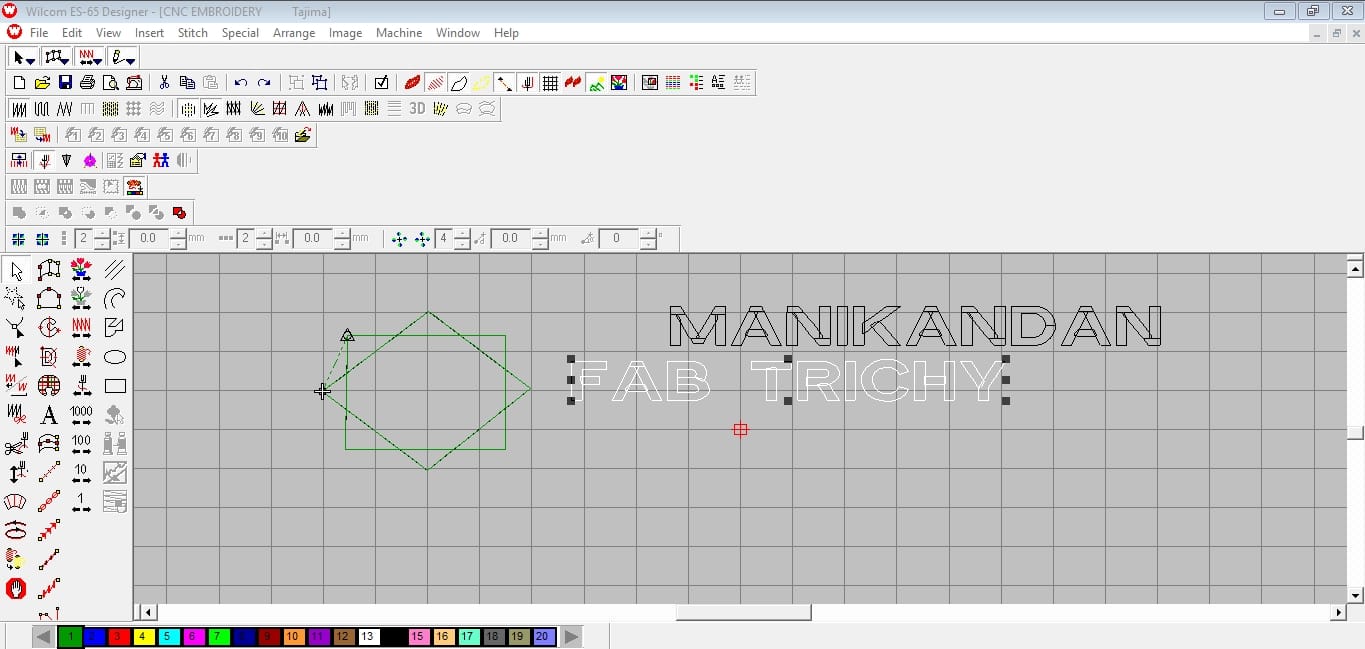Select the zigzag stitch type icon
Viewport: 1365px width, 649px height.
(x=64, y=108)
